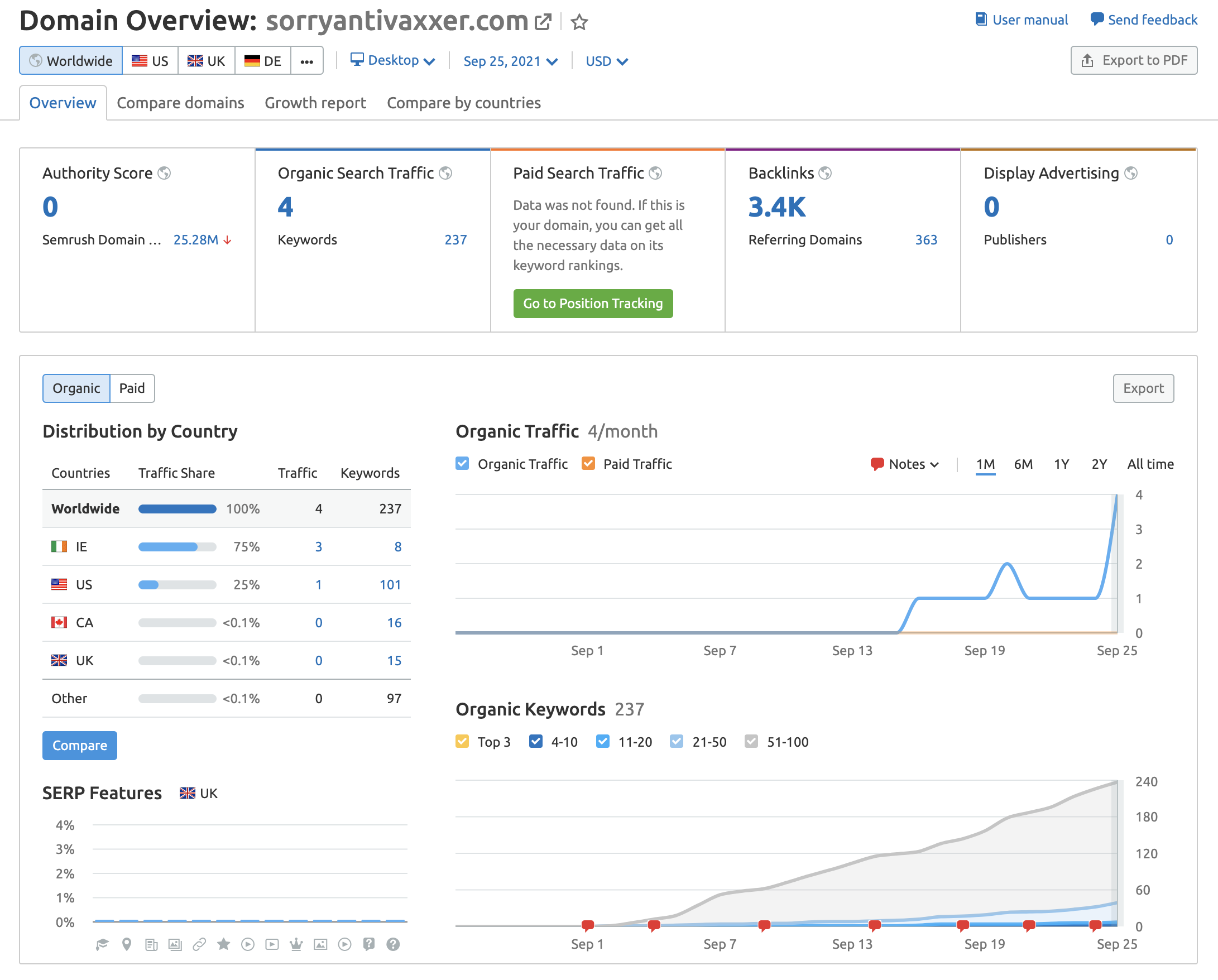Image resolution: width=1218 pixels, height=980 pixels.
Task: Click the Export to PDF button
Action: tap(1133, 60)
